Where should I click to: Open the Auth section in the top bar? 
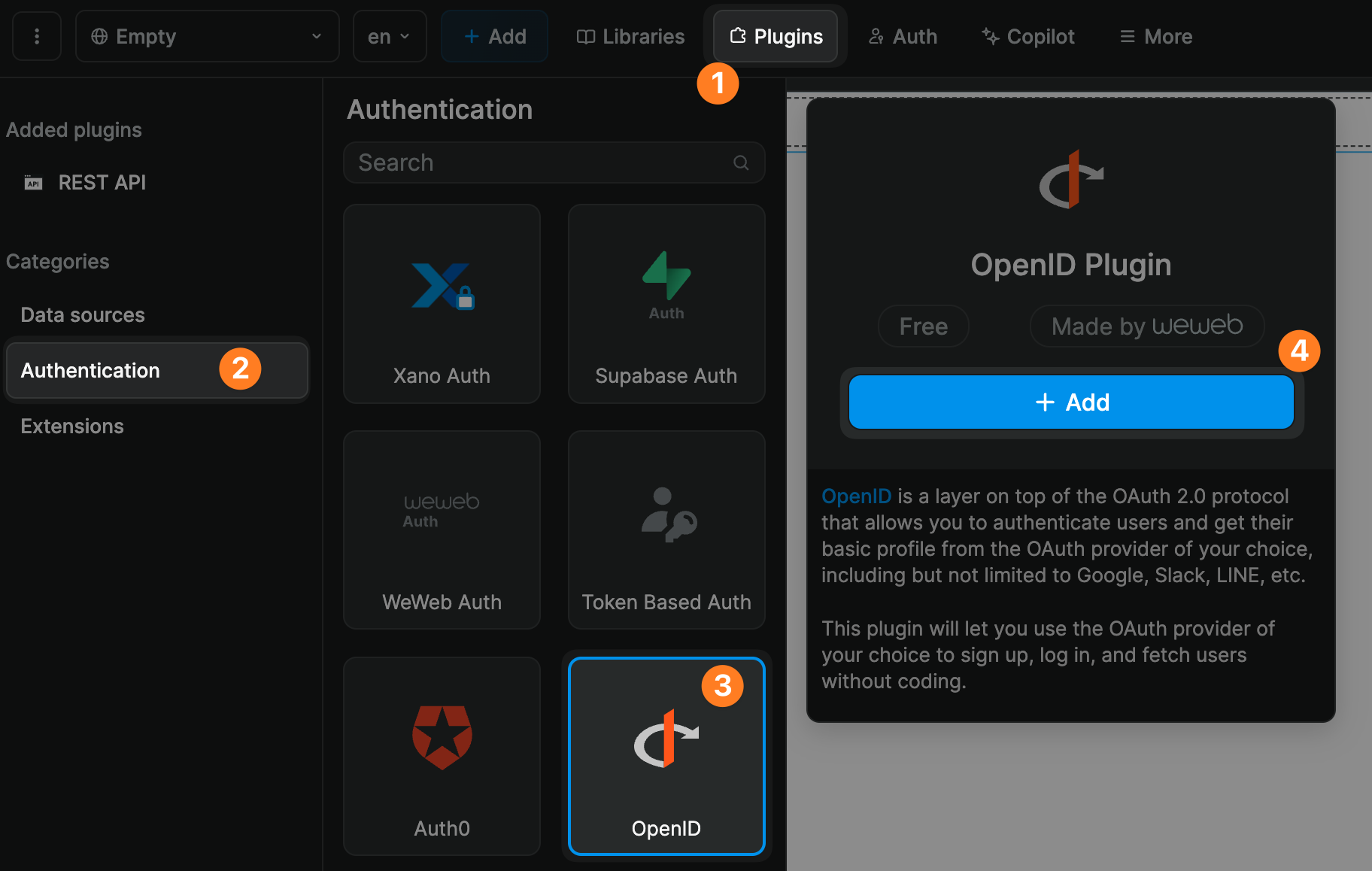point(902,36)
